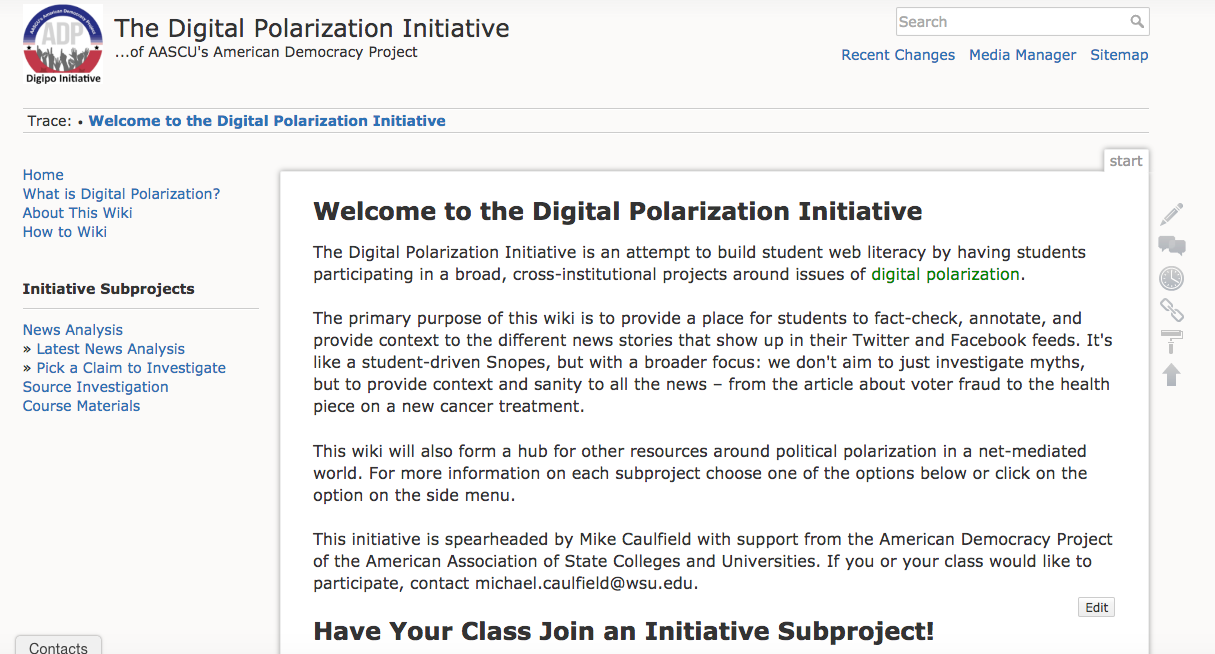Open the Recent Changes link

tap(898, 55)
